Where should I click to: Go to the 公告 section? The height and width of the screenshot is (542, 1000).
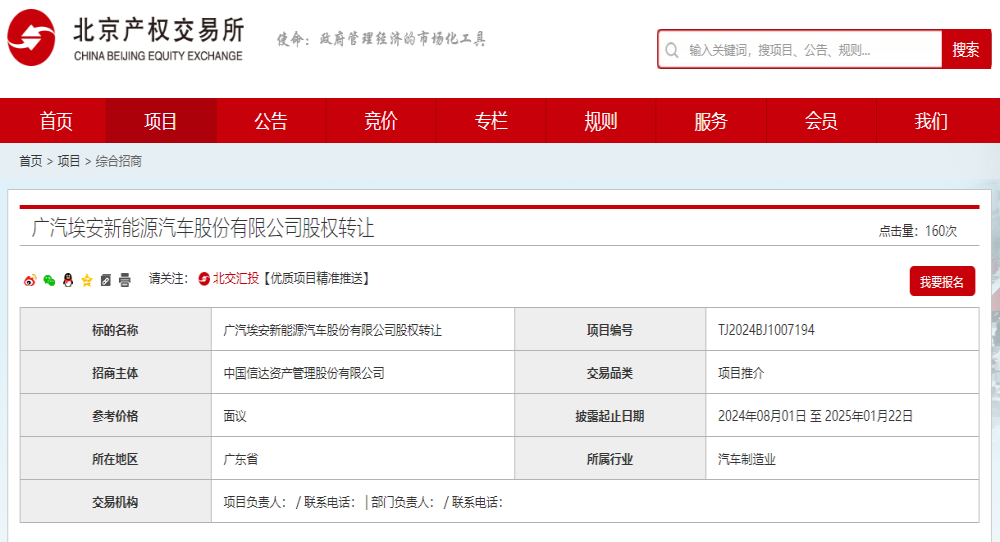[x=271, y=121]
